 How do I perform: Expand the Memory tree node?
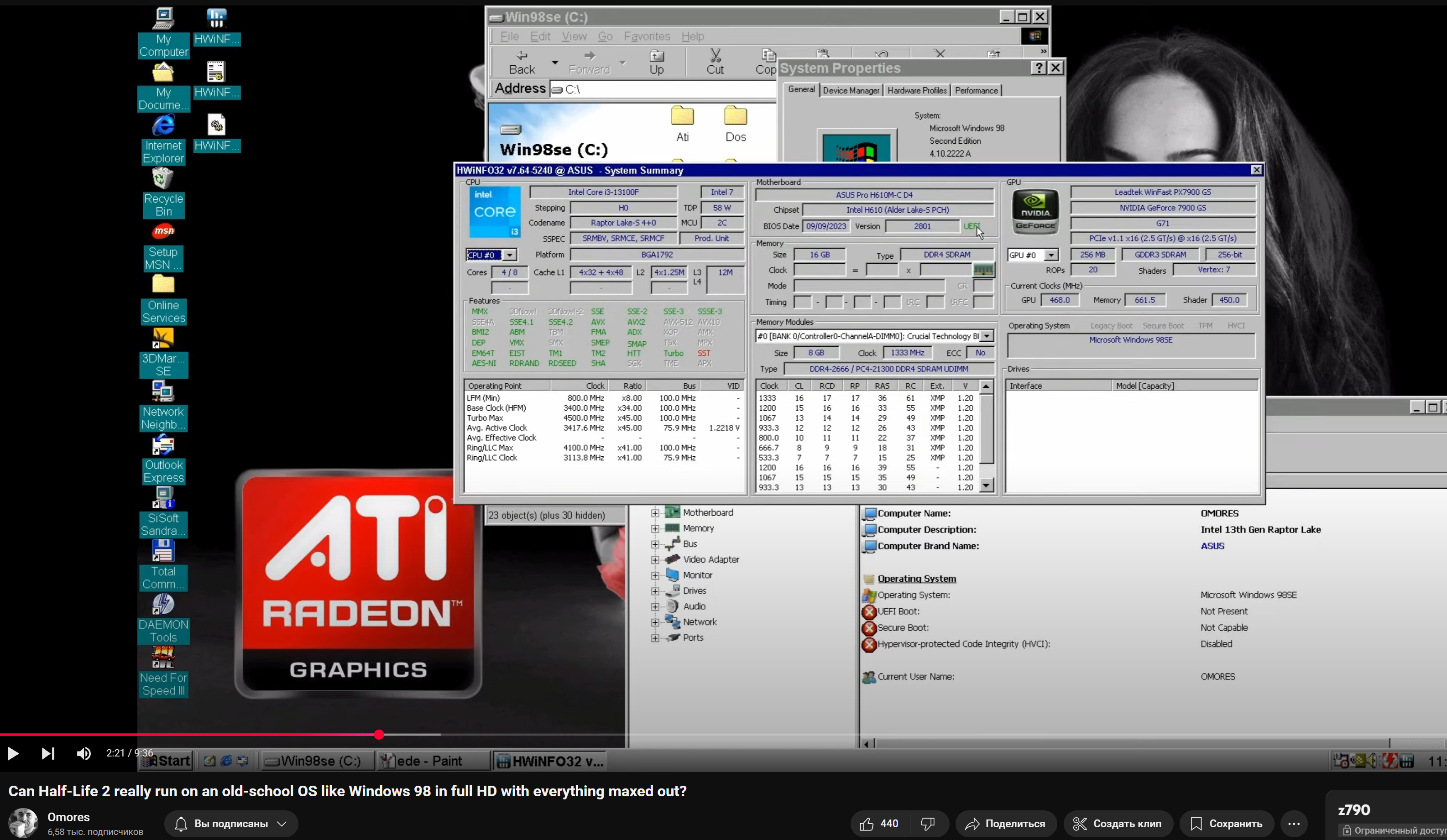[655, 528]
